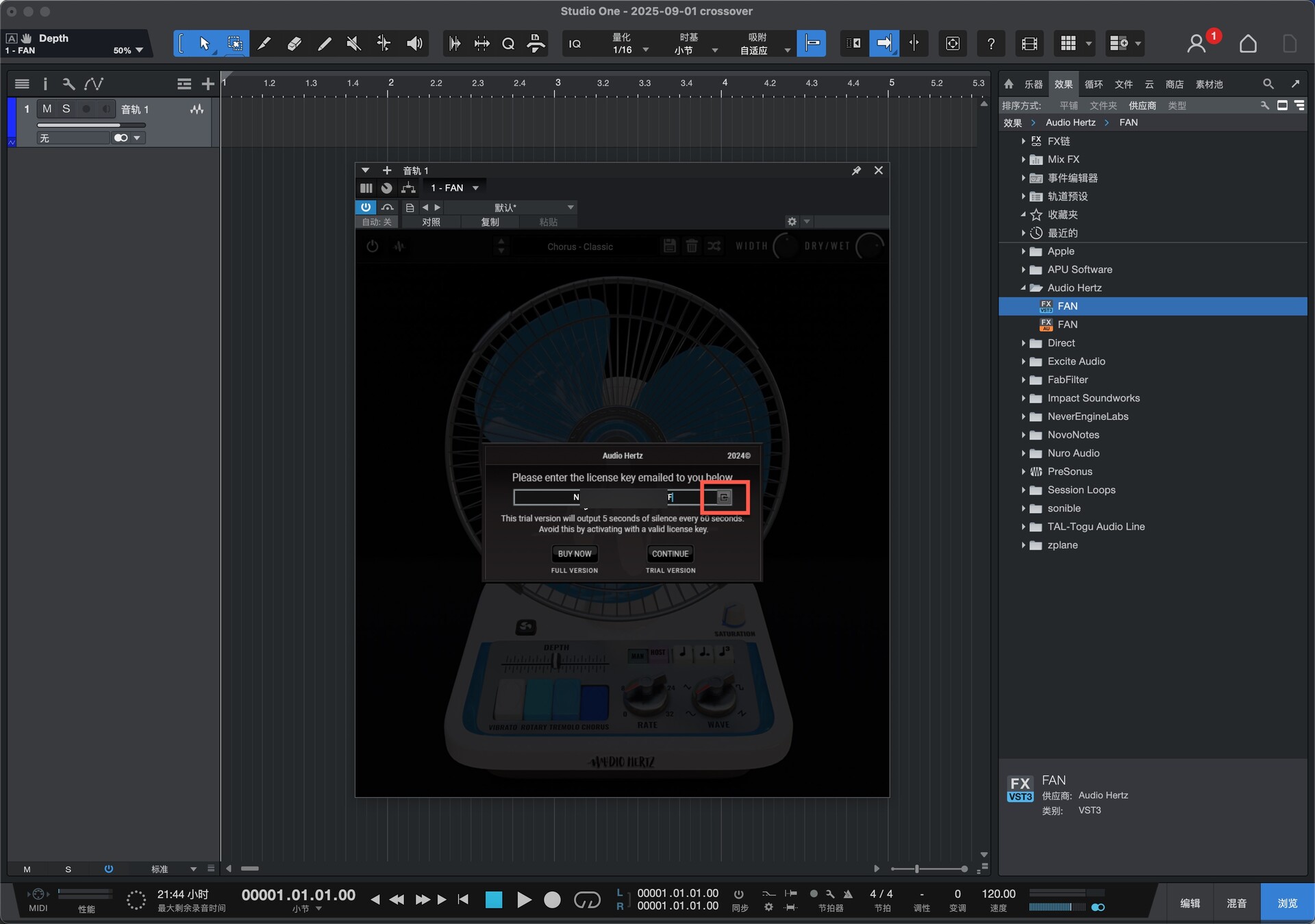Toggle the loop button in transport

[586, 899]
